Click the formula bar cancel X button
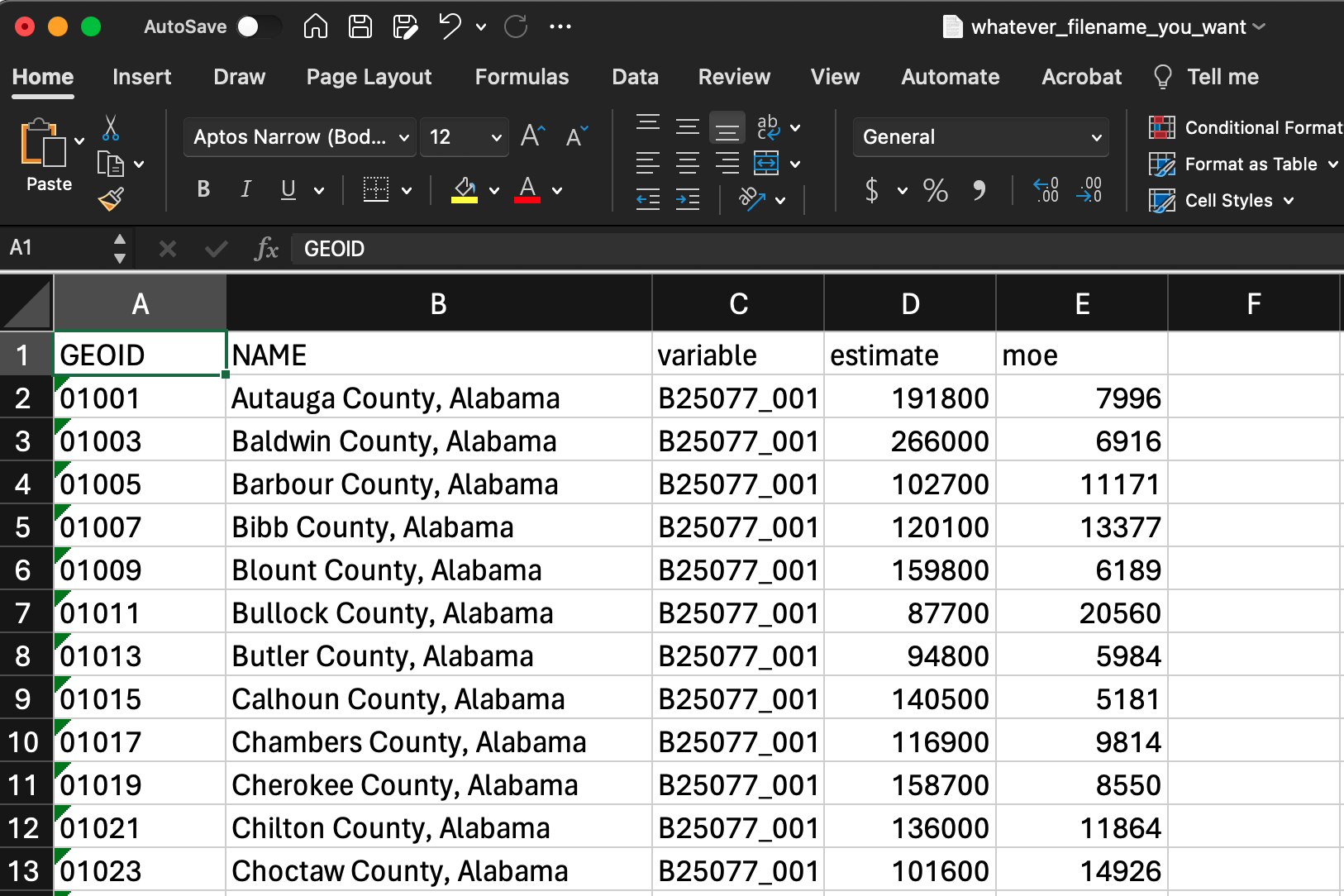Image resolution: width=1344 pixels, height=896 pixels. pos(168,249)
